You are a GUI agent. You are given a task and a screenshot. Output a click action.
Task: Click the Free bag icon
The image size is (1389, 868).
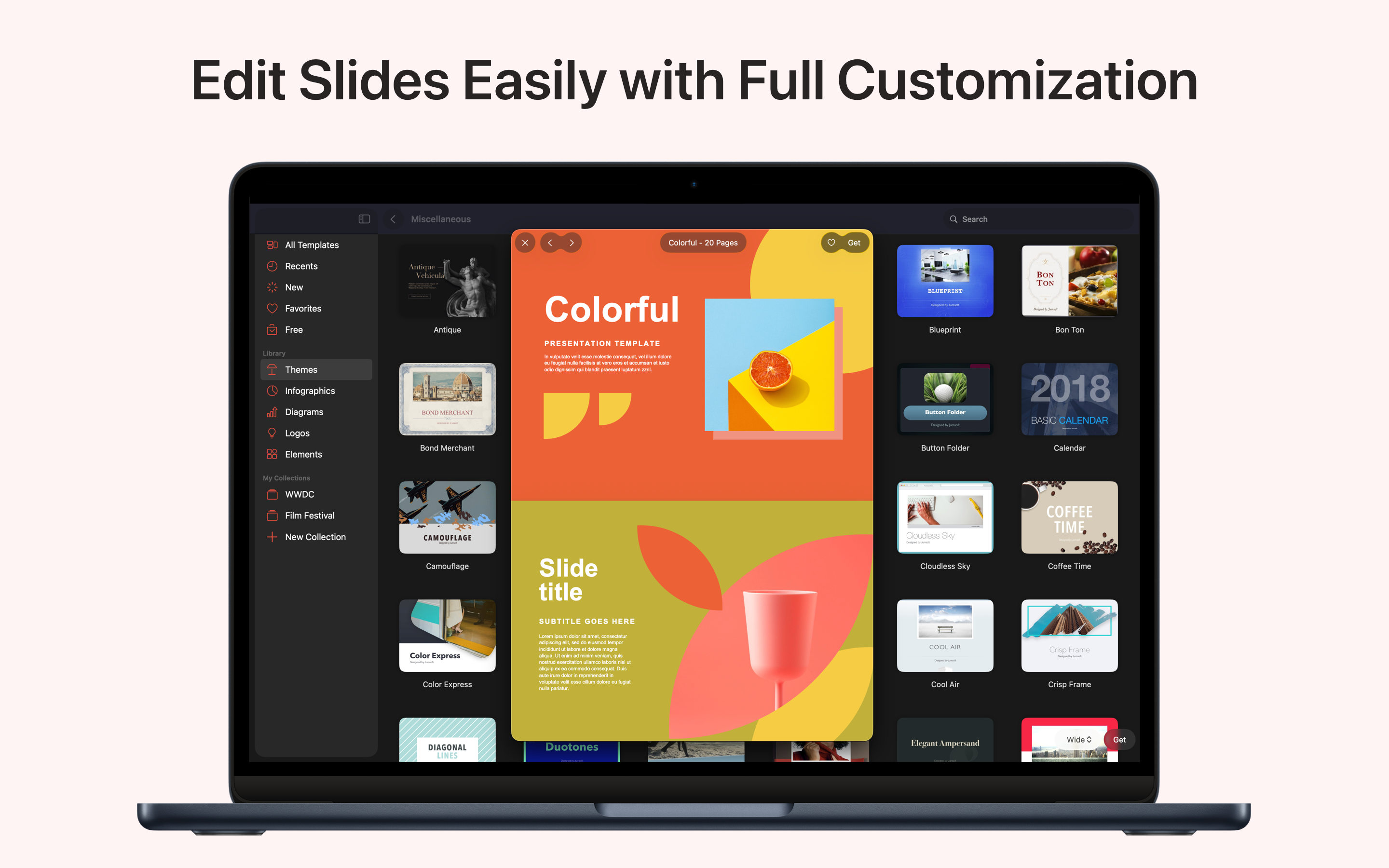click(x=272, y=330)
